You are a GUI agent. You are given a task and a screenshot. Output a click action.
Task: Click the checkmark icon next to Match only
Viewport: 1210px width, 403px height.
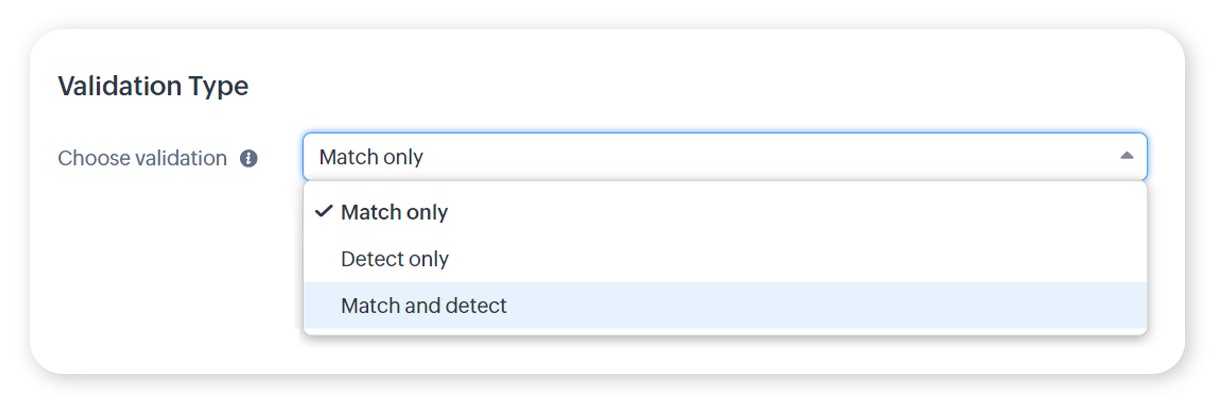pos(323,212)
